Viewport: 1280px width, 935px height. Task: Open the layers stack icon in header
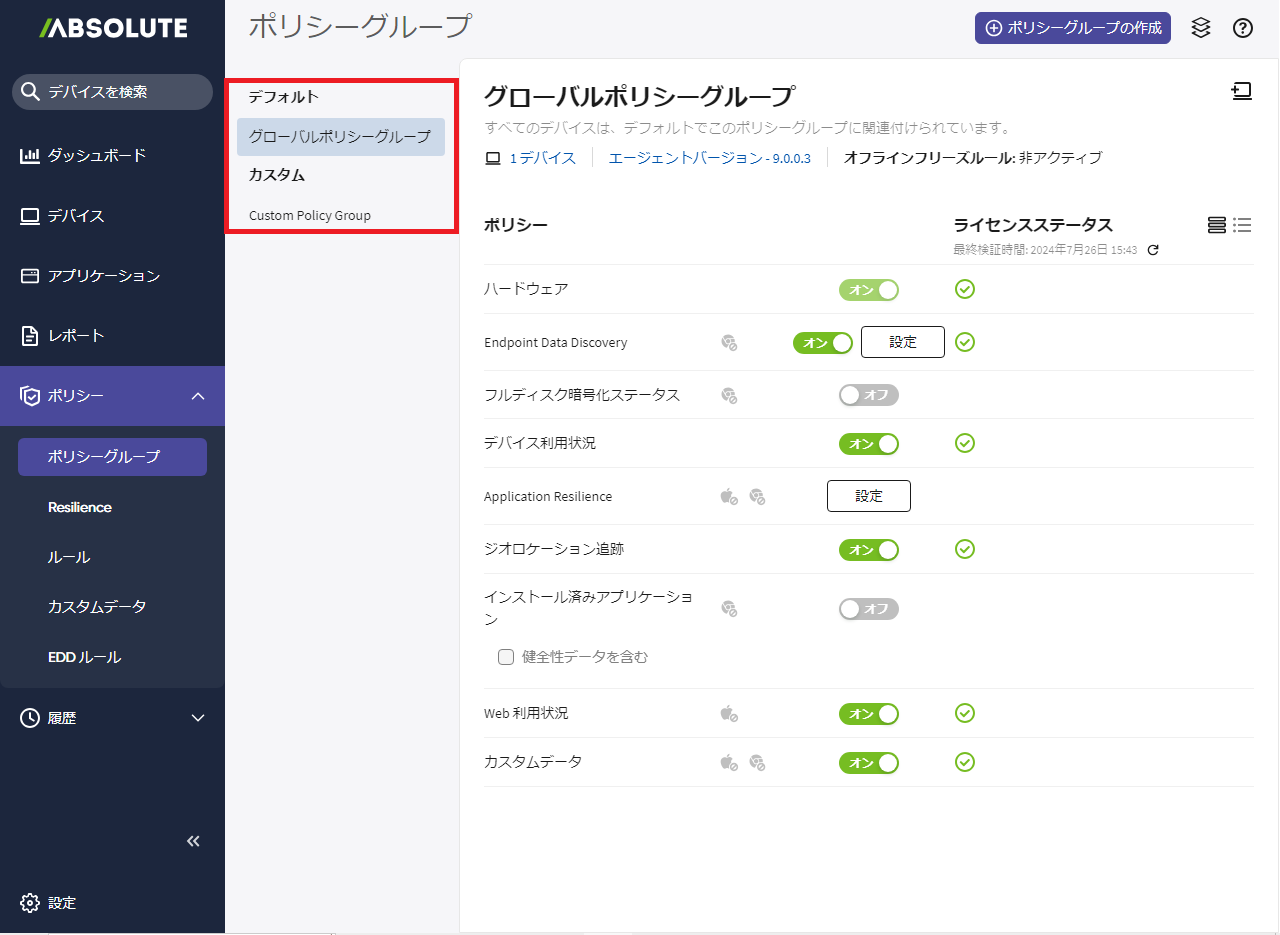pos(1201,28)
